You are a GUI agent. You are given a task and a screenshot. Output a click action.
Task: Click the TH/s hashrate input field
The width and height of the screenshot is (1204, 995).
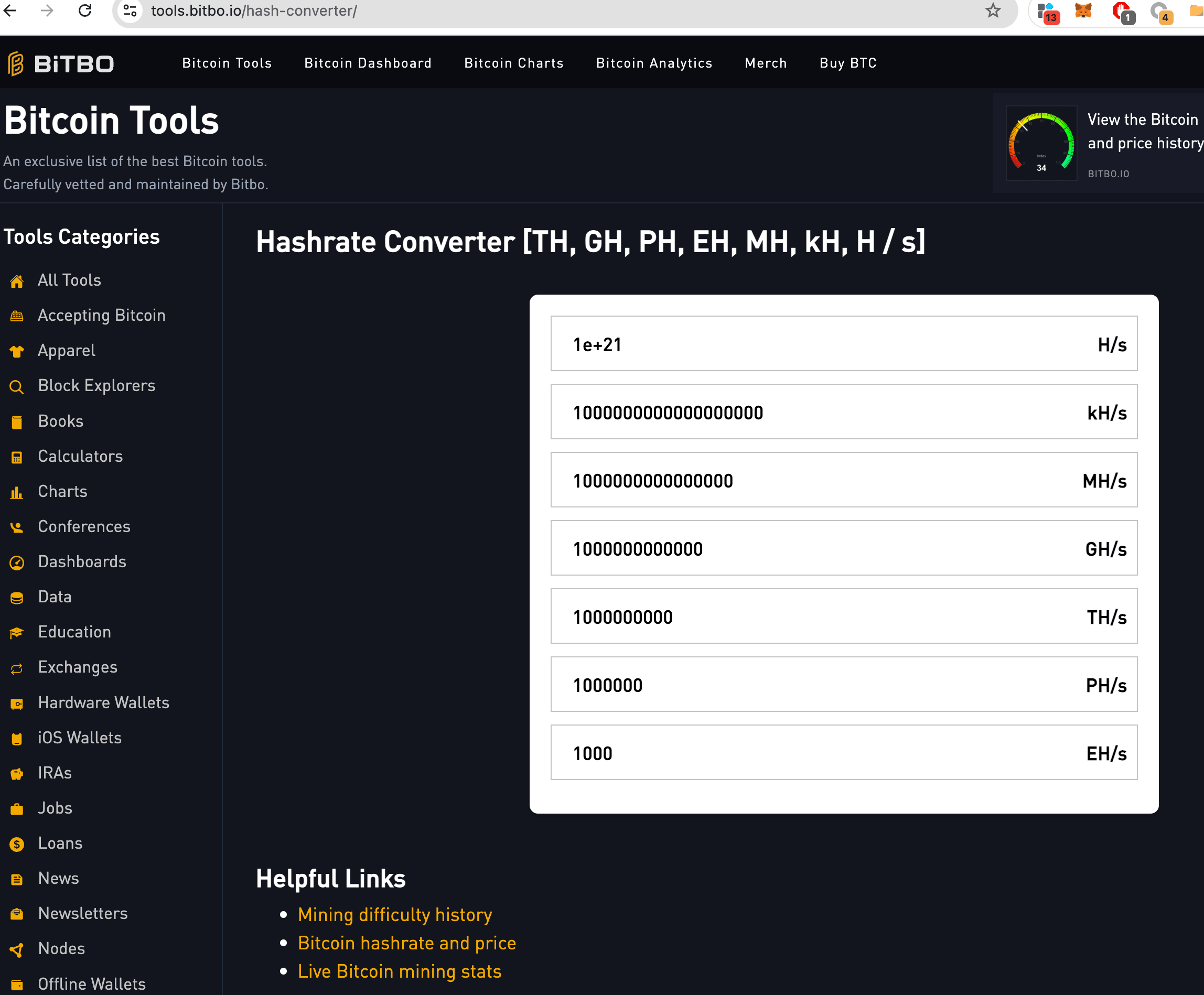843,616
